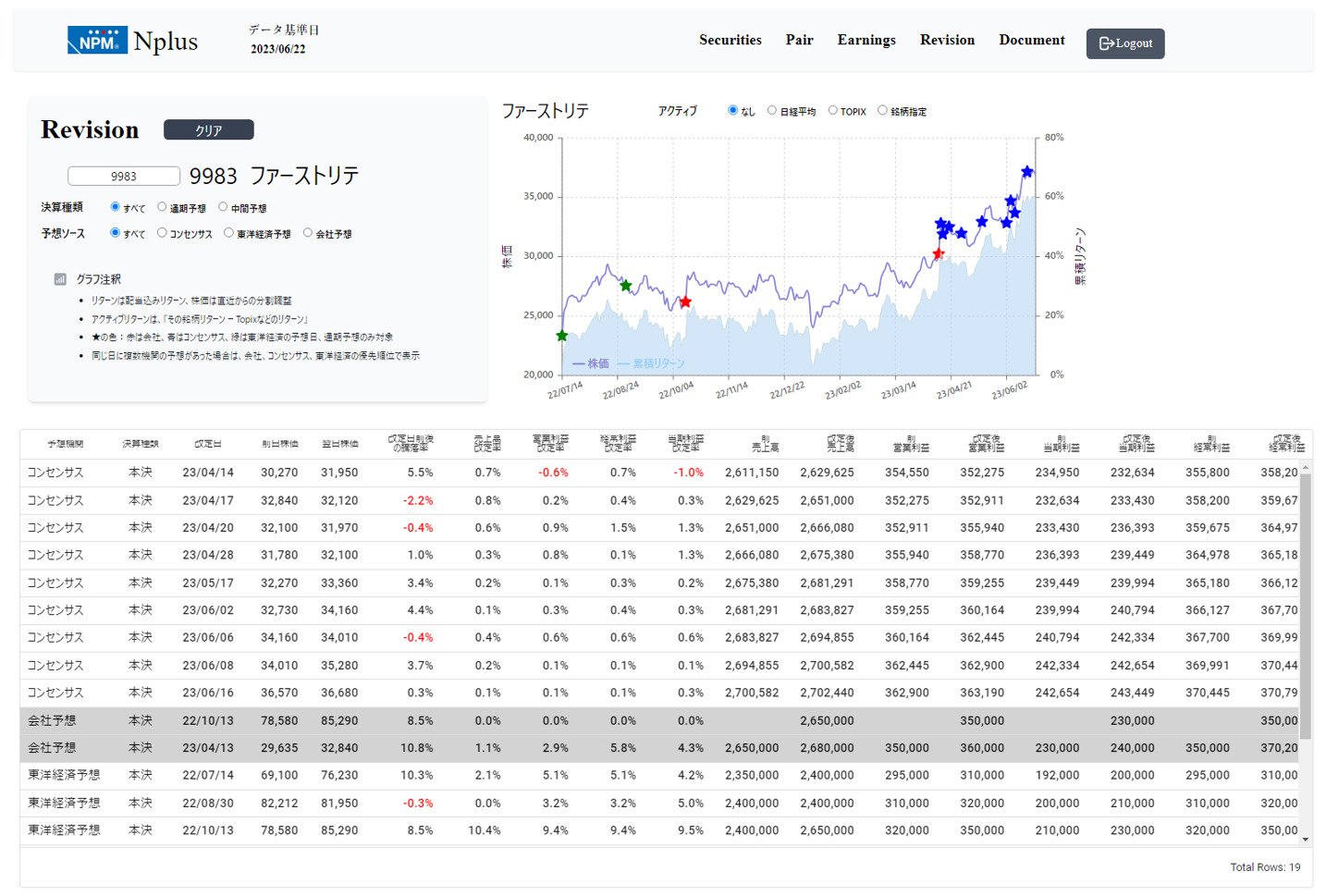This screenshot has width=1326, height=896.
Task: Click the red star near 22/10/04
Action: pyautogui.click(x=685, y=302)
